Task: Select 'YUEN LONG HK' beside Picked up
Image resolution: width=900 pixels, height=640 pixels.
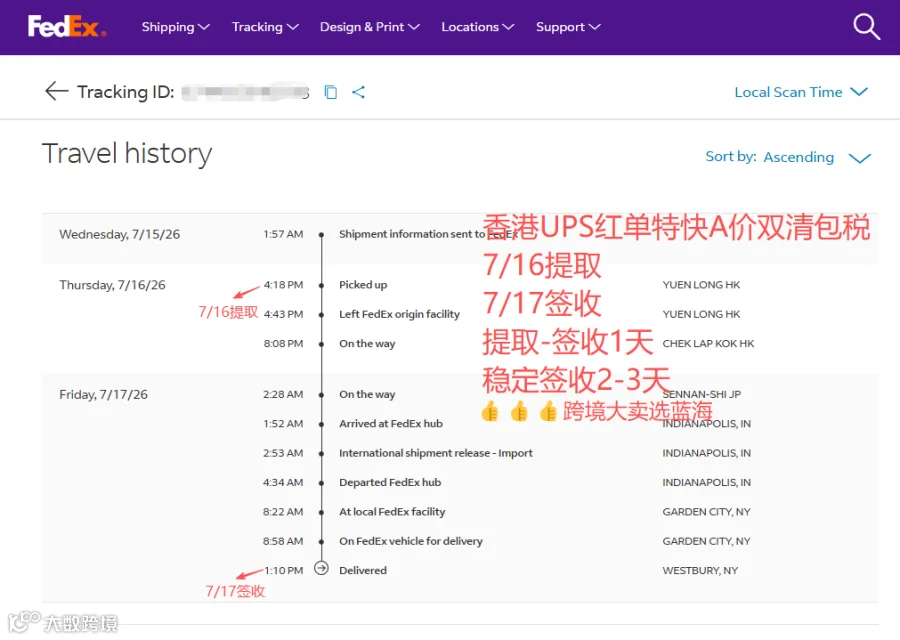Action: [x=701, y=285]
